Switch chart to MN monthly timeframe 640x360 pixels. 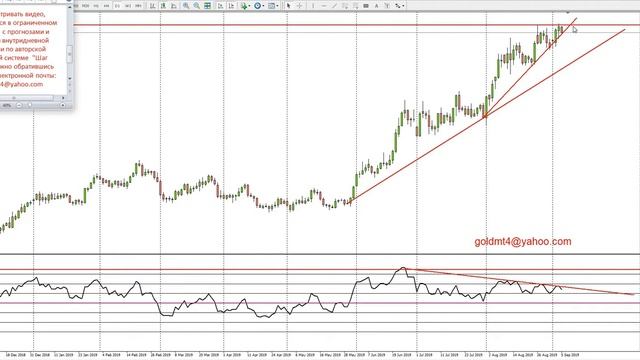(x=138, y=6)
